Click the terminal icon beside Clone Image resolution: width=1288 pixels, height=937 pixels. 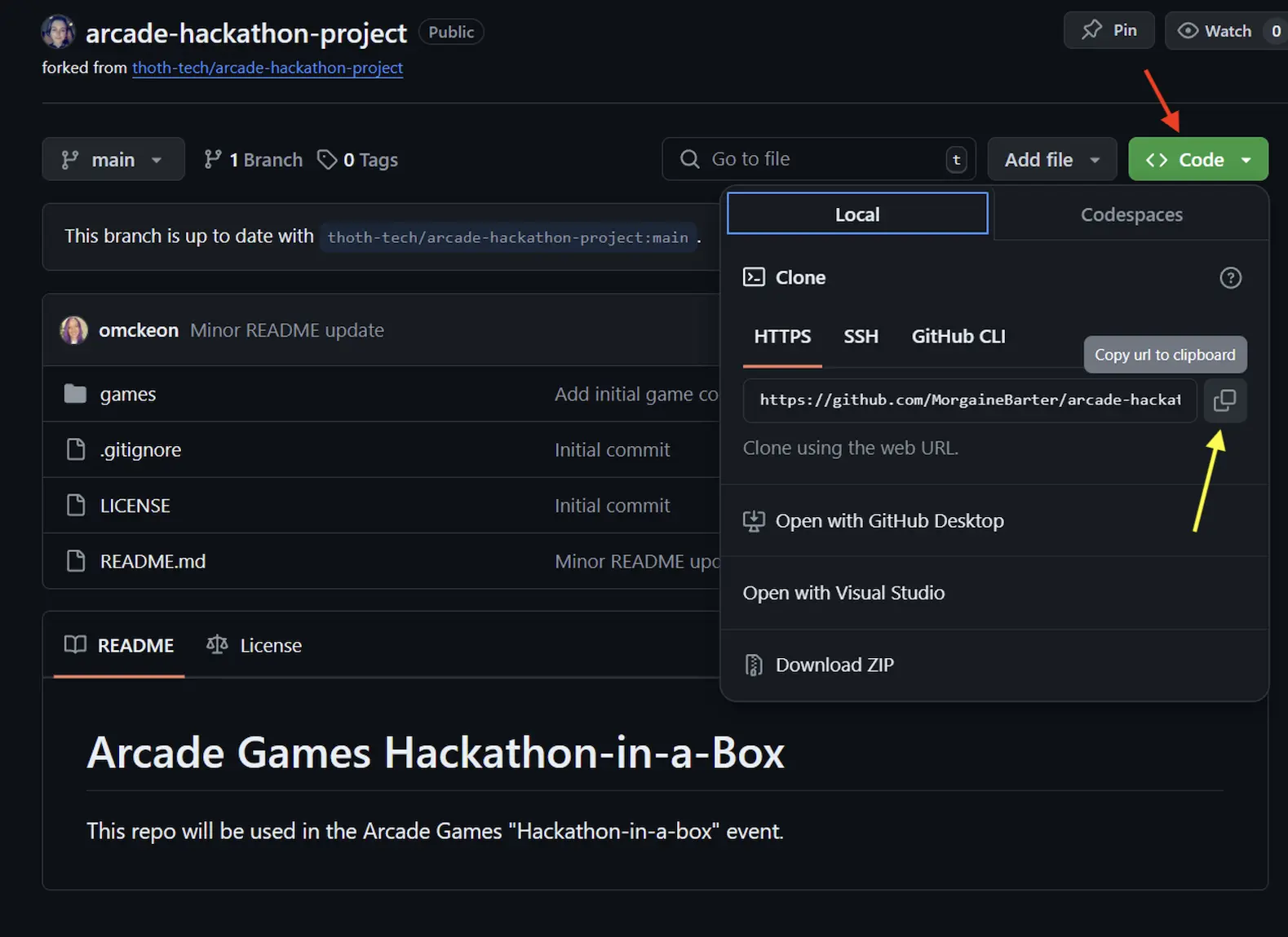(754, 277)
